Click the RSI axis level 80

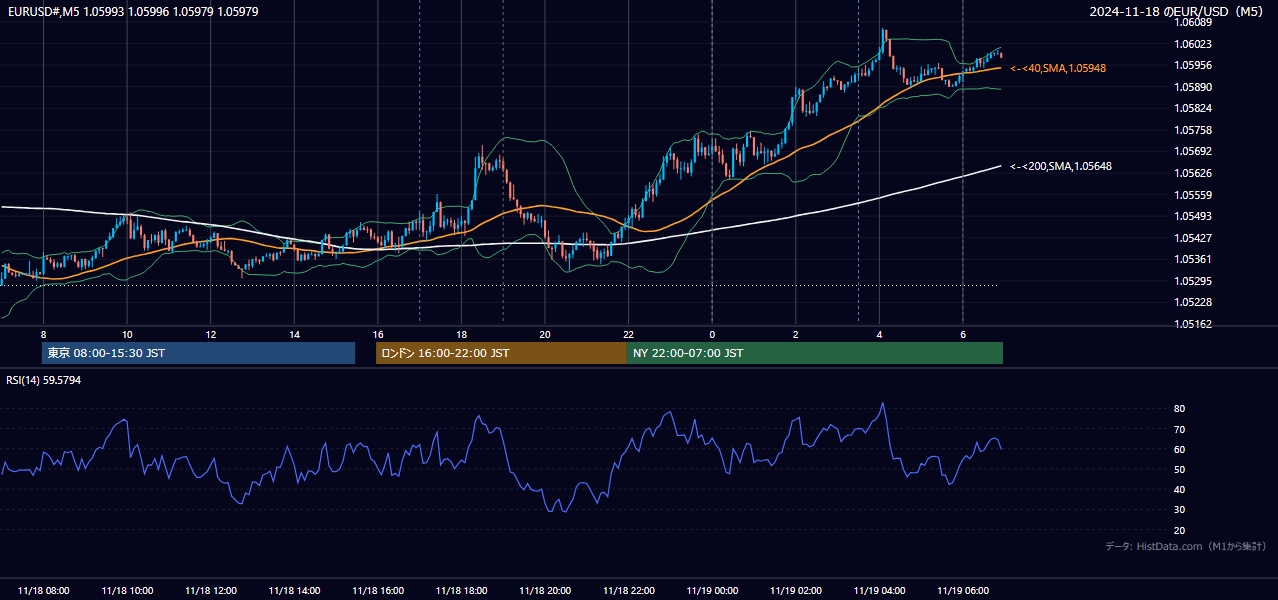(x=1179, y=409)
